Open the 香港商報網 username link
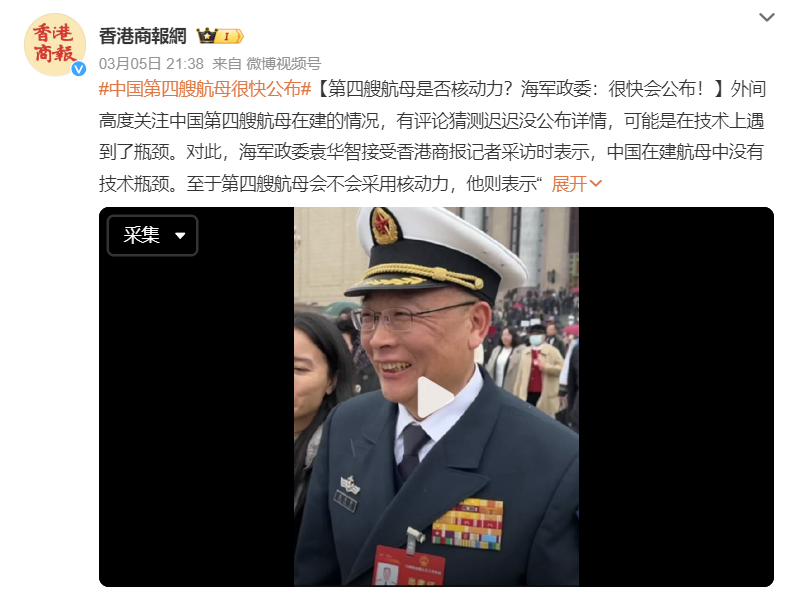This screenshot has height=599, width=797. [143, 36]
